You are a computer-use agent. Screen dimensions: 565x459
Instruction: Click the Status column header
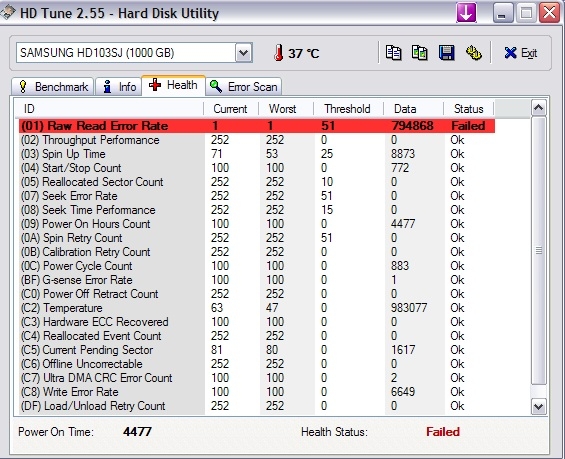468,108
